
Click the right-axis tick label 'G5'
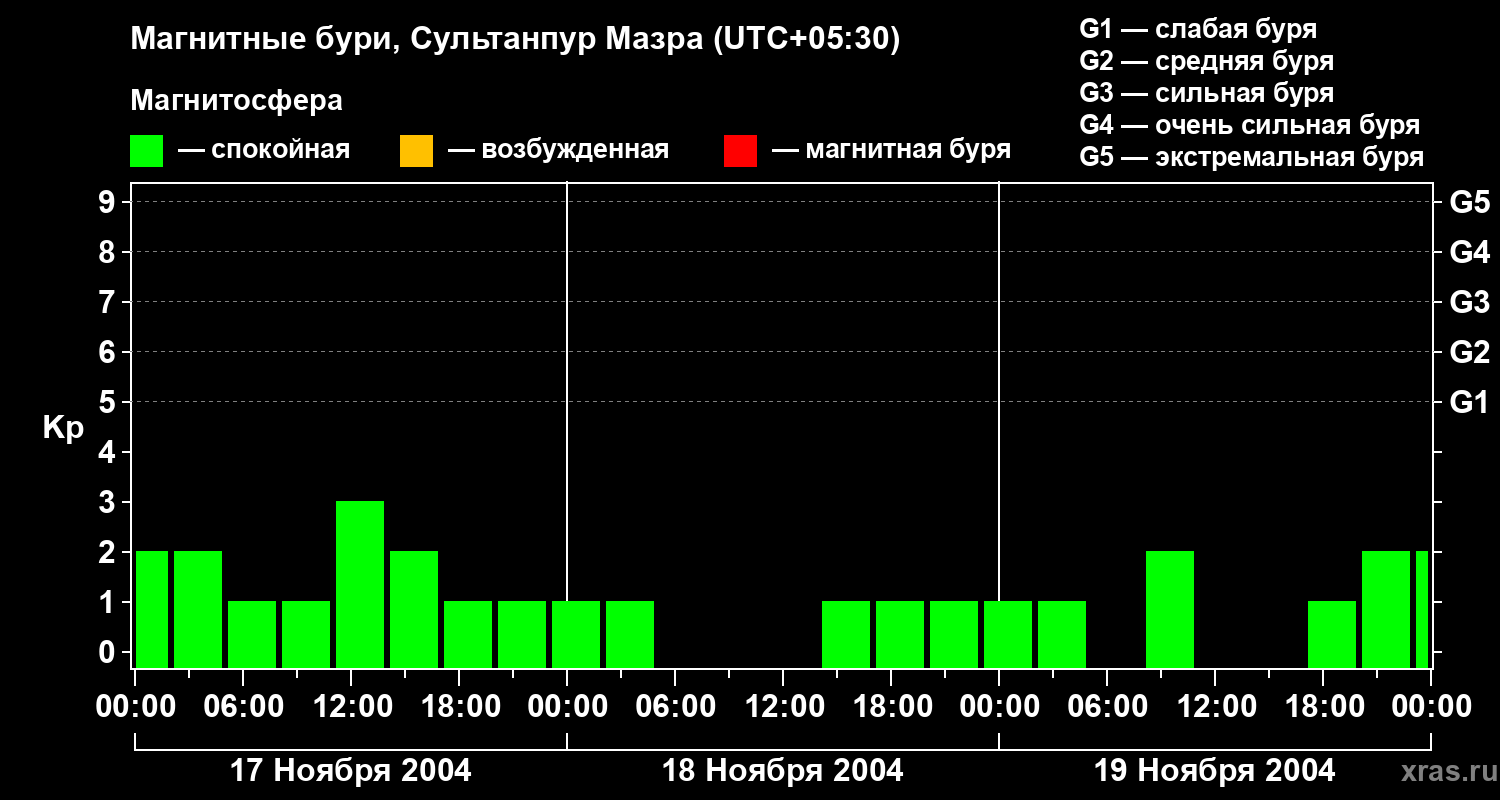1469,202
